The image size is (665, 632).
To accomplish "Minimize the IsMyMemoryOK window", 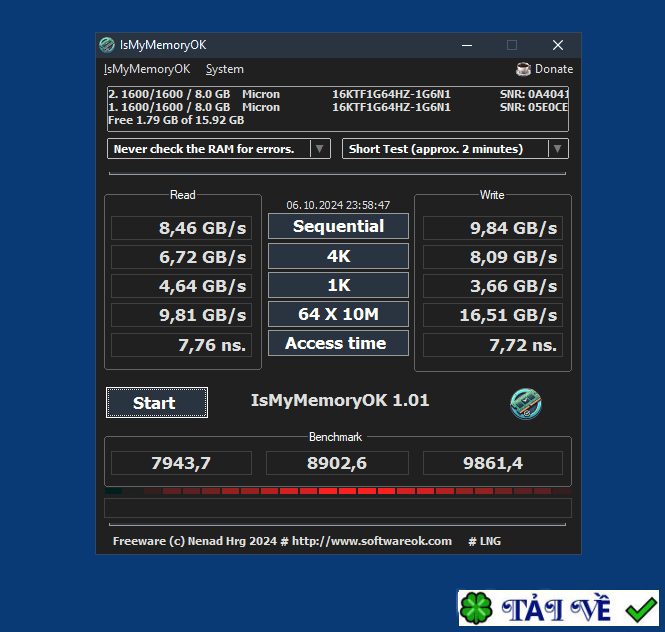I will 467,45.
